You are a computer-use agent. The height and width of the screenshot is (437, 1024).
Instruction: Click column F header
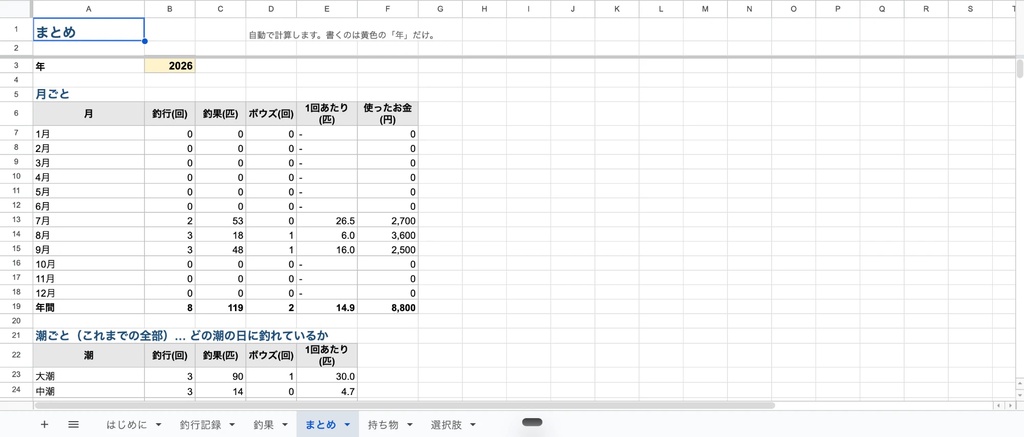388,8
